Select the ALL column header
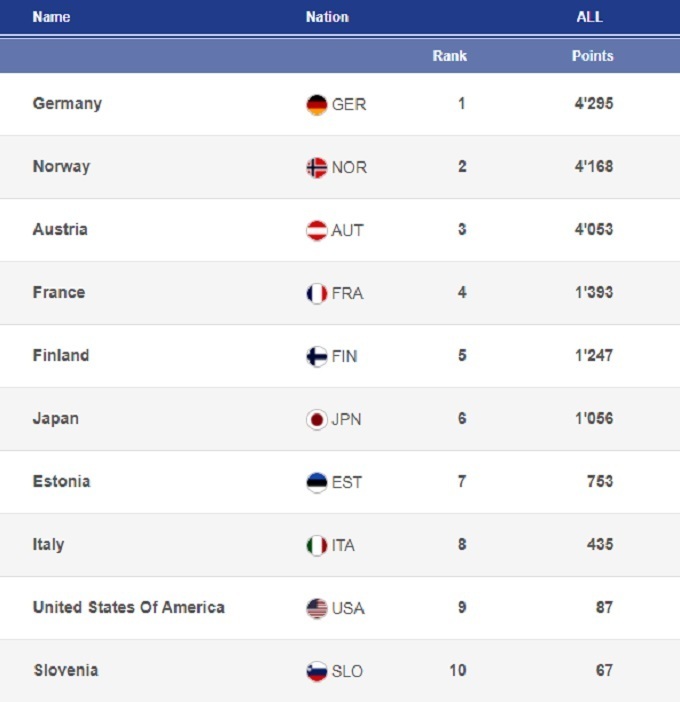 pyautogui.click(x=590, y=17)
